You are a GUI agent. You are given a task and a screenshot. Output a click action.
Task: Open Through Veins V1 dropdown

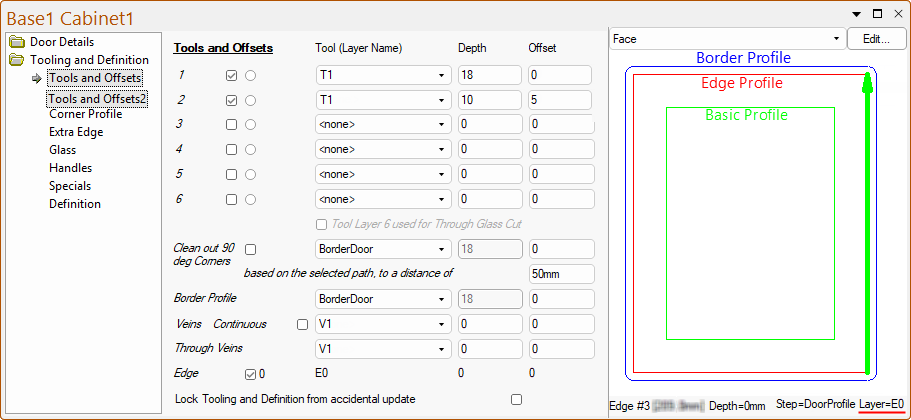coord(383,349)
